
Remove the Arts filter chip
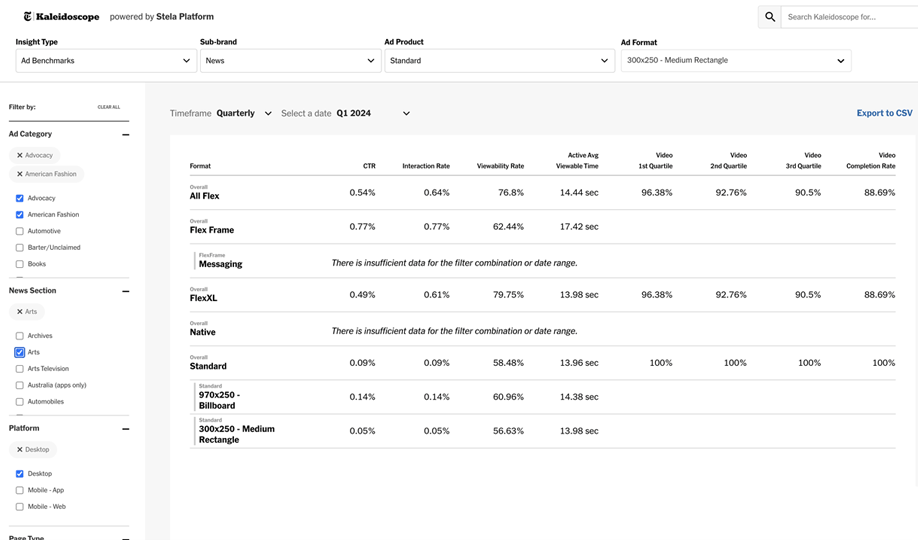click(20, 312)
